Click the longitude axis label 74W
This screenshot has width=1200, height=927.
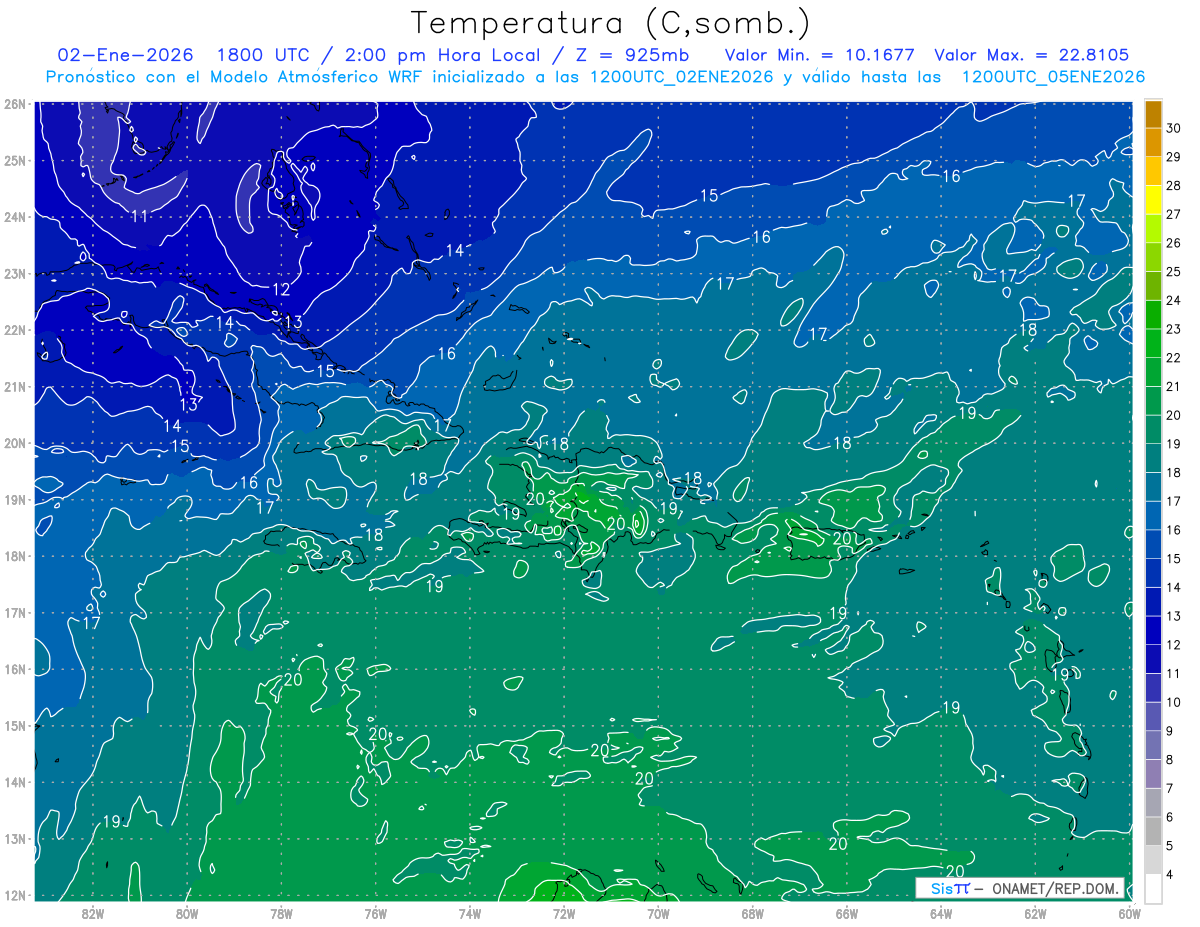click(x=470, y=912)
